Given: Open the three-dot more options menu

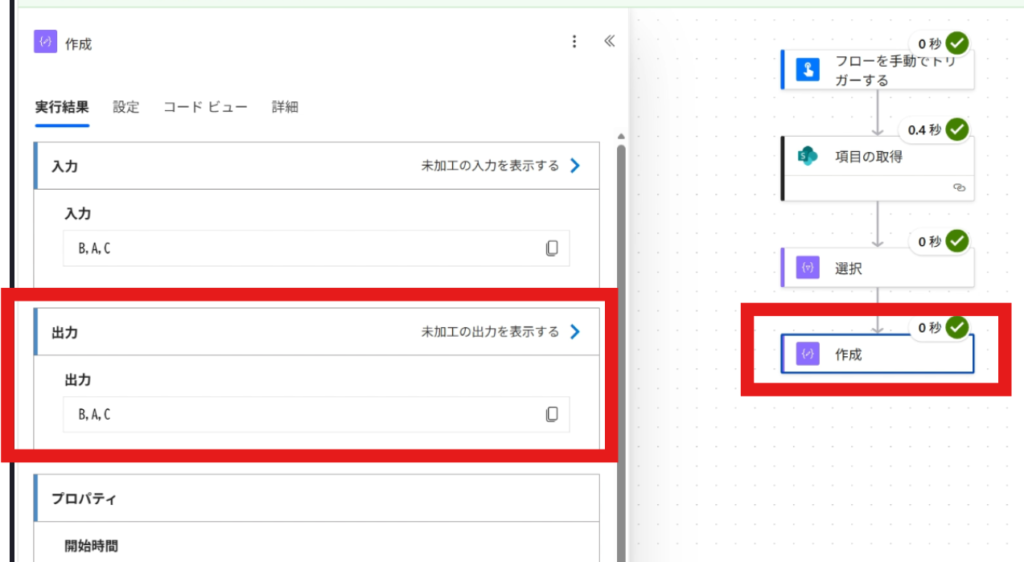Looking at the screenshot, I should coord(574,42).
